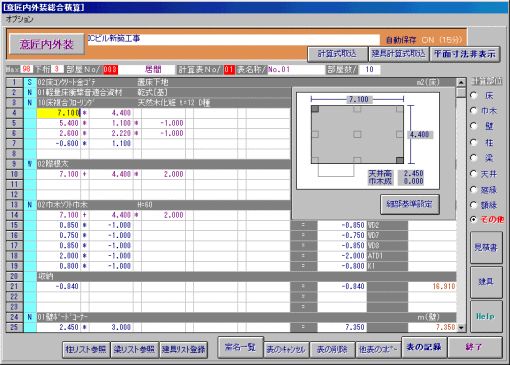Click the 02巾木ソフト巾木 heading row
Image resolution: width=510 pixels, height=365 pixels.
coord(163,205)
